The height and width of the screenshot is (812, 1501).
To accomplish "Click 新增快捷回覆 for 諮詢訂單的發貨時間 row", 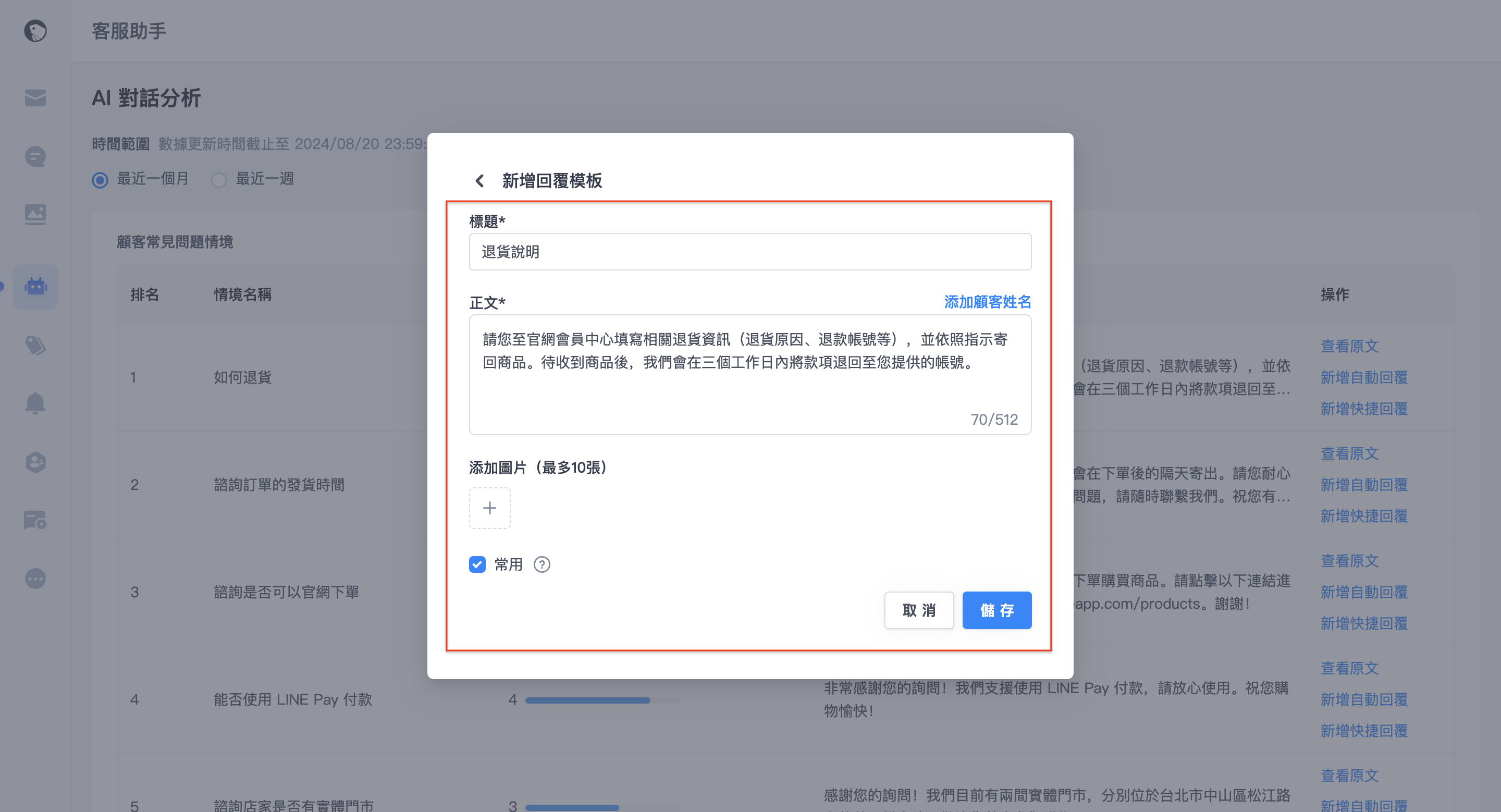I will [1363, 516].
